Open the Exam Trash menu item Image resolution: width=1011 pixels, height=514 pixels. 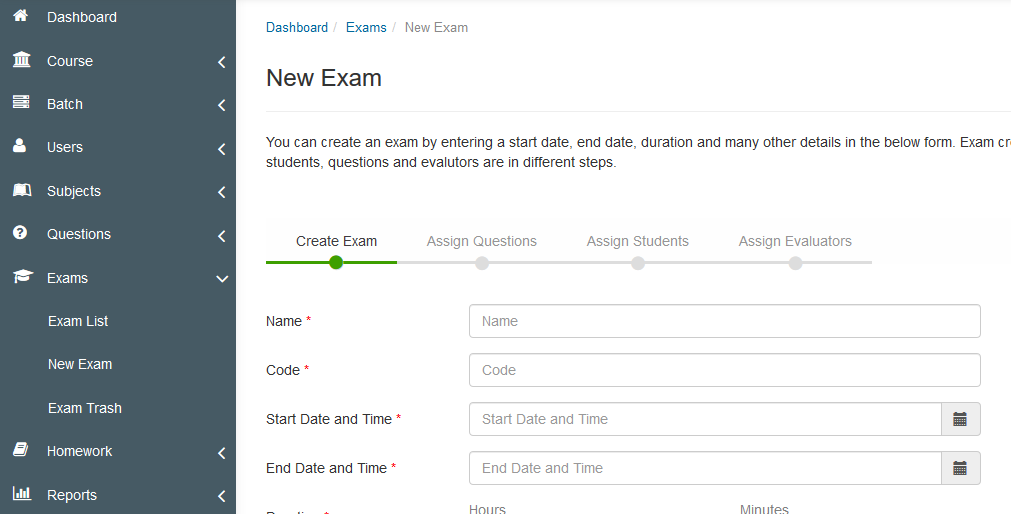pyautogui.click(x=84, y=408)
